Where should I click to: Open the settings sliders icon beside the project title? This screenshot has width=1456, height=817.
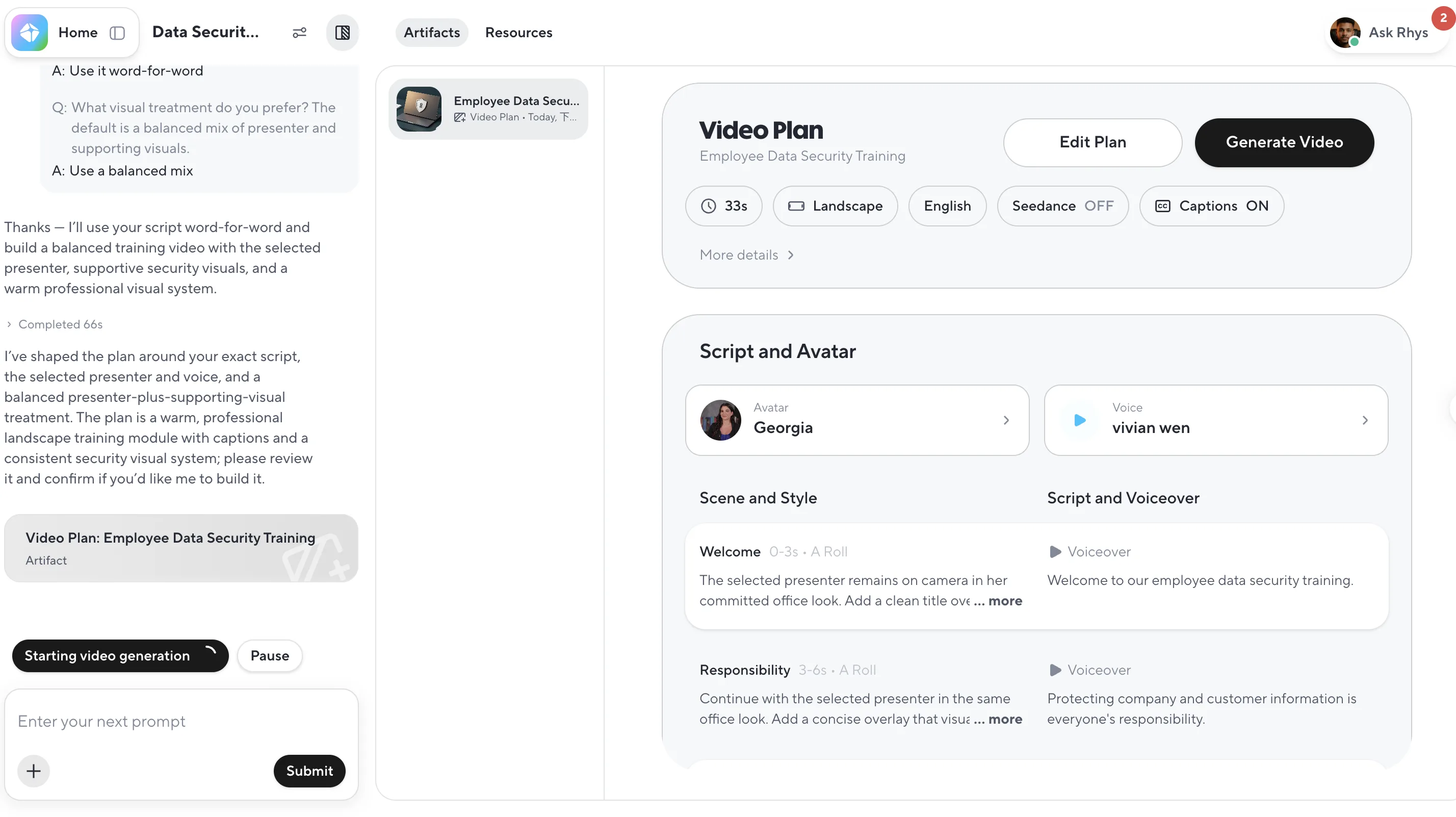(299, 33)
